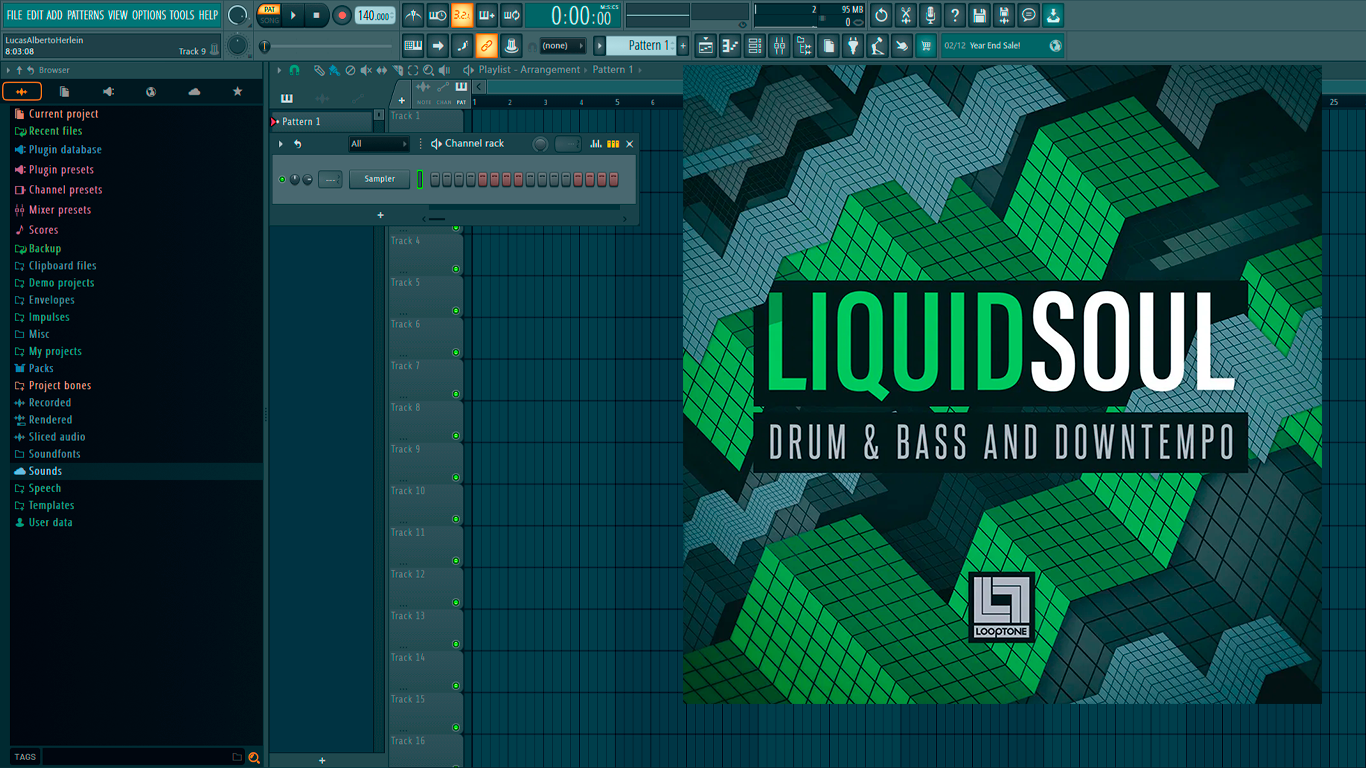Viewport: 1366px width, 768px height.
Task: Open the FILE menu
Action: click(14, 15)
